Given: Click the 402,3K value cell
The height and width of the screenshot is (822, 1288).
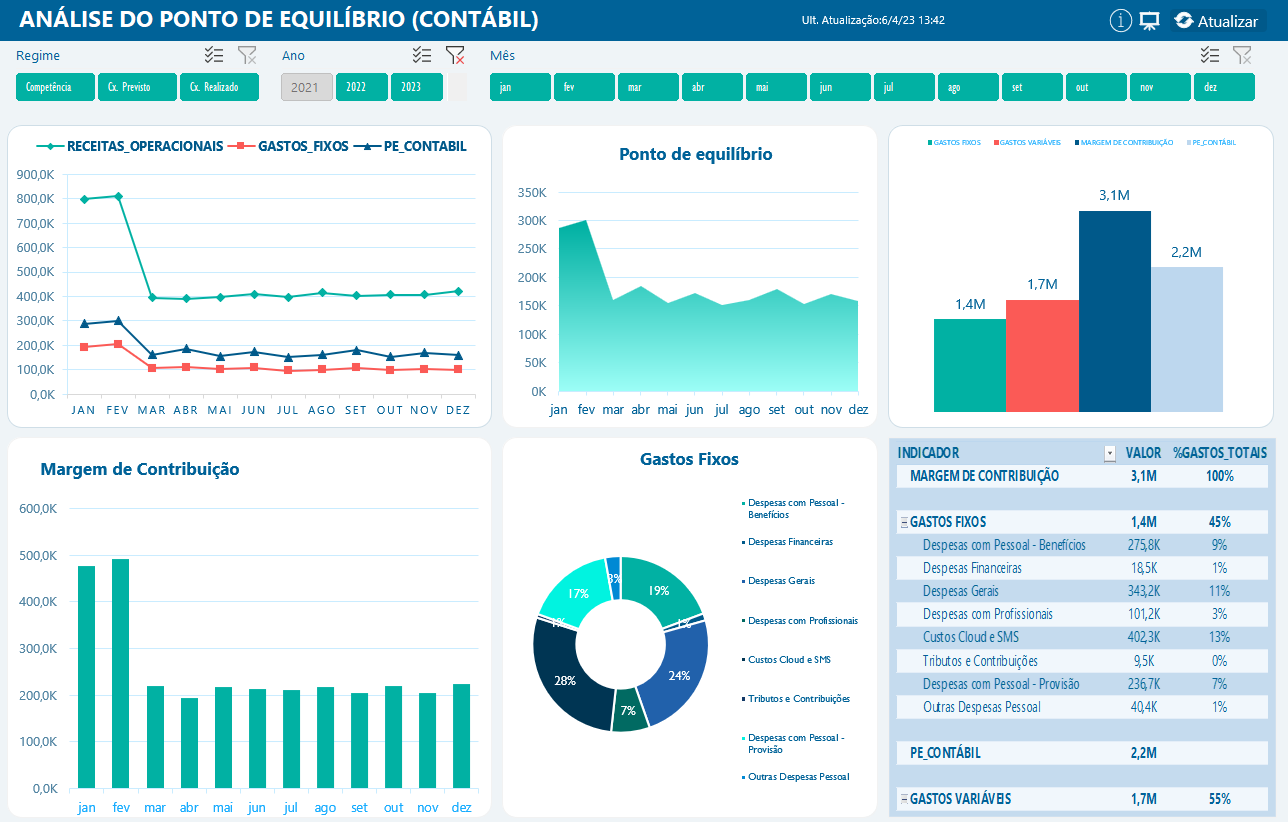Looking at the screenshot, I should (x=1143, y=637).
